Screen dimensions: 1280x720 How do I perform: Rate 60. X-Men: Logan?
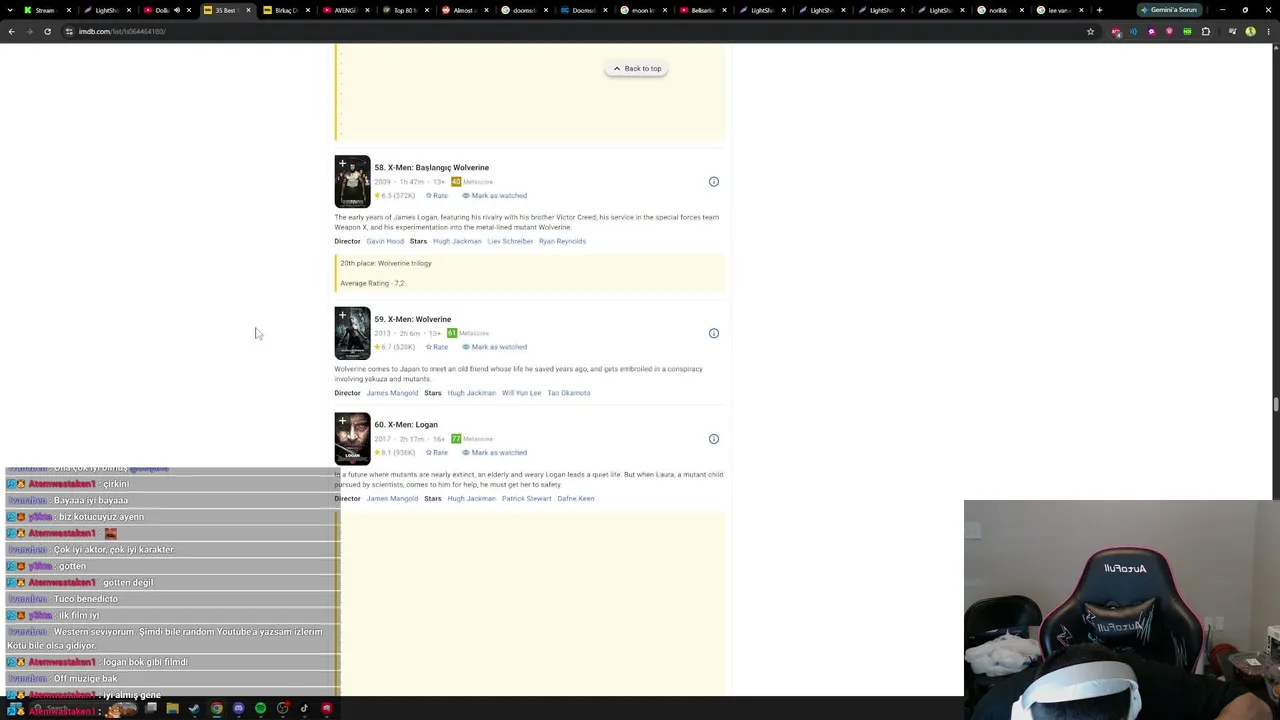coord(437,453)
